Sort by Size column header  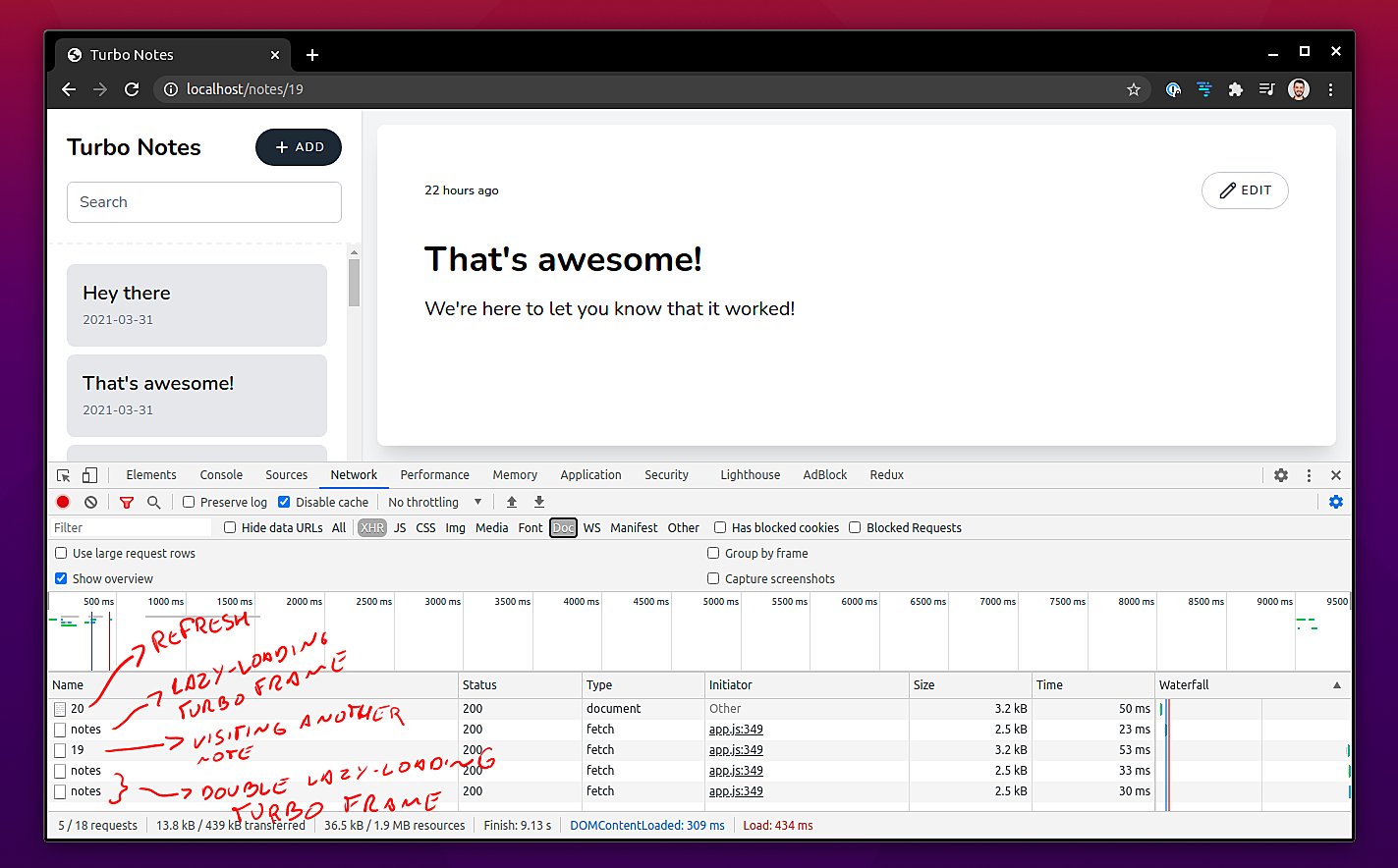(971, 685)
